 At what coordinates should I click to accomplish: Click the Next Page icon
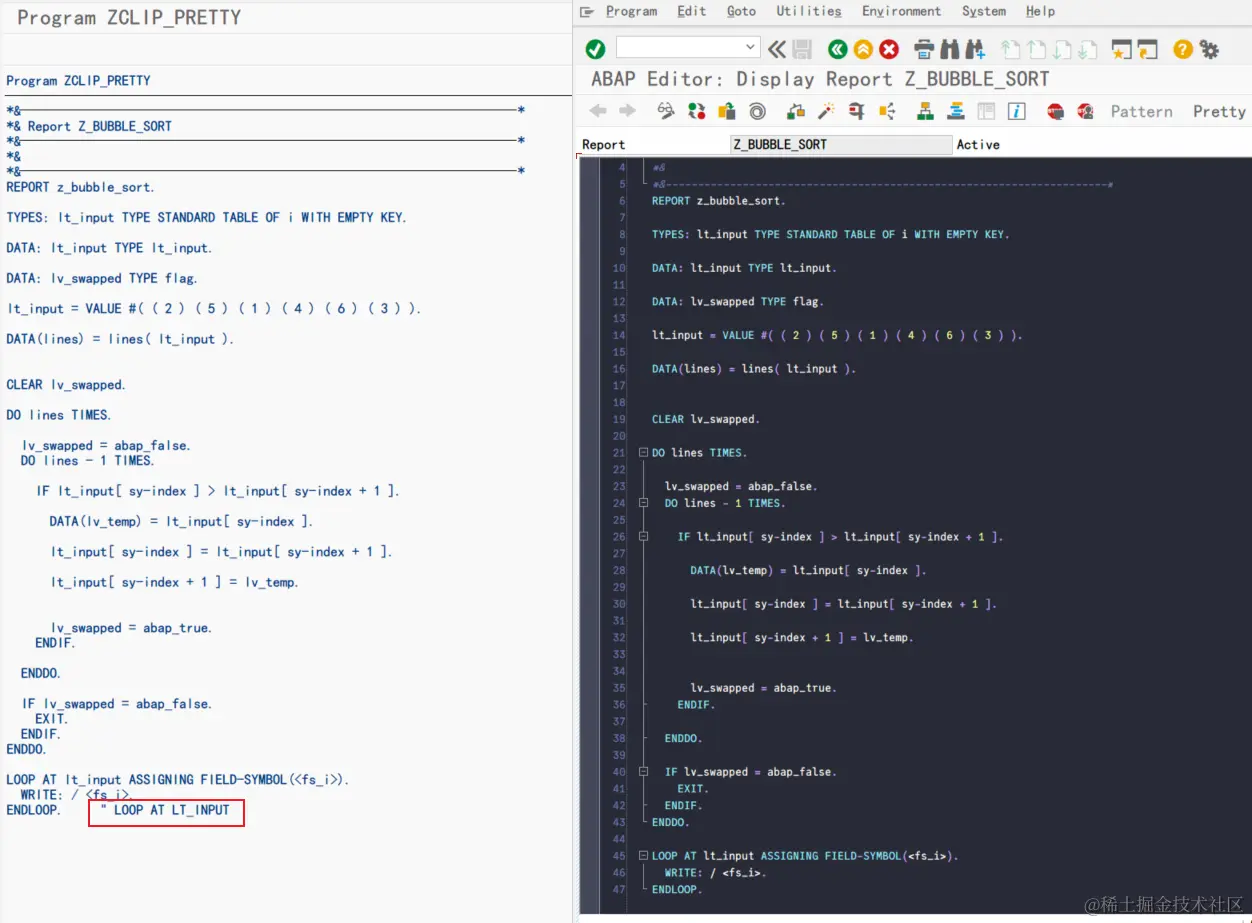point(1061,49)
